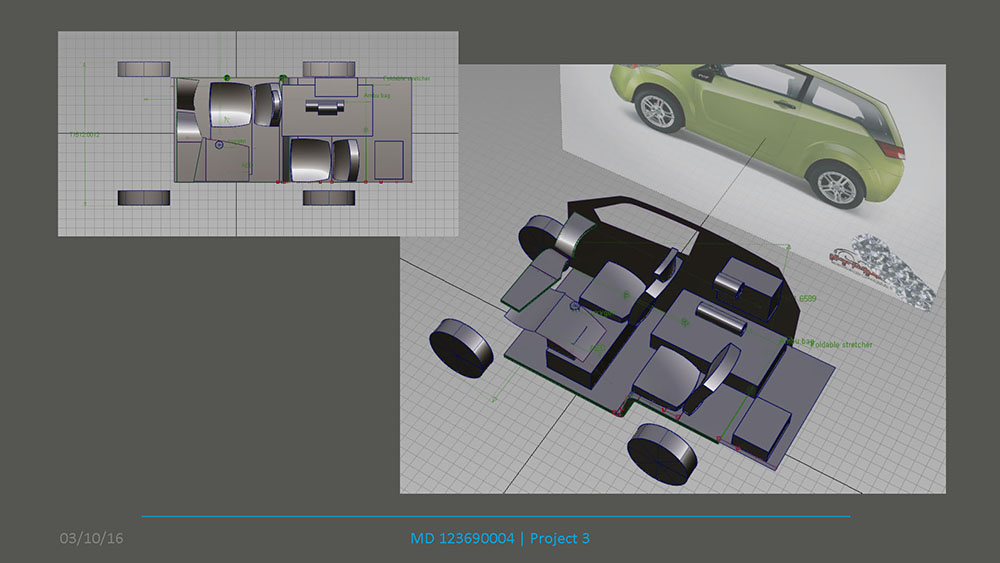Viewport: 1000px width, 563px height.
Task: Click the "MD 123690004 | Project 3" footer text
Action: coord(500,539)
